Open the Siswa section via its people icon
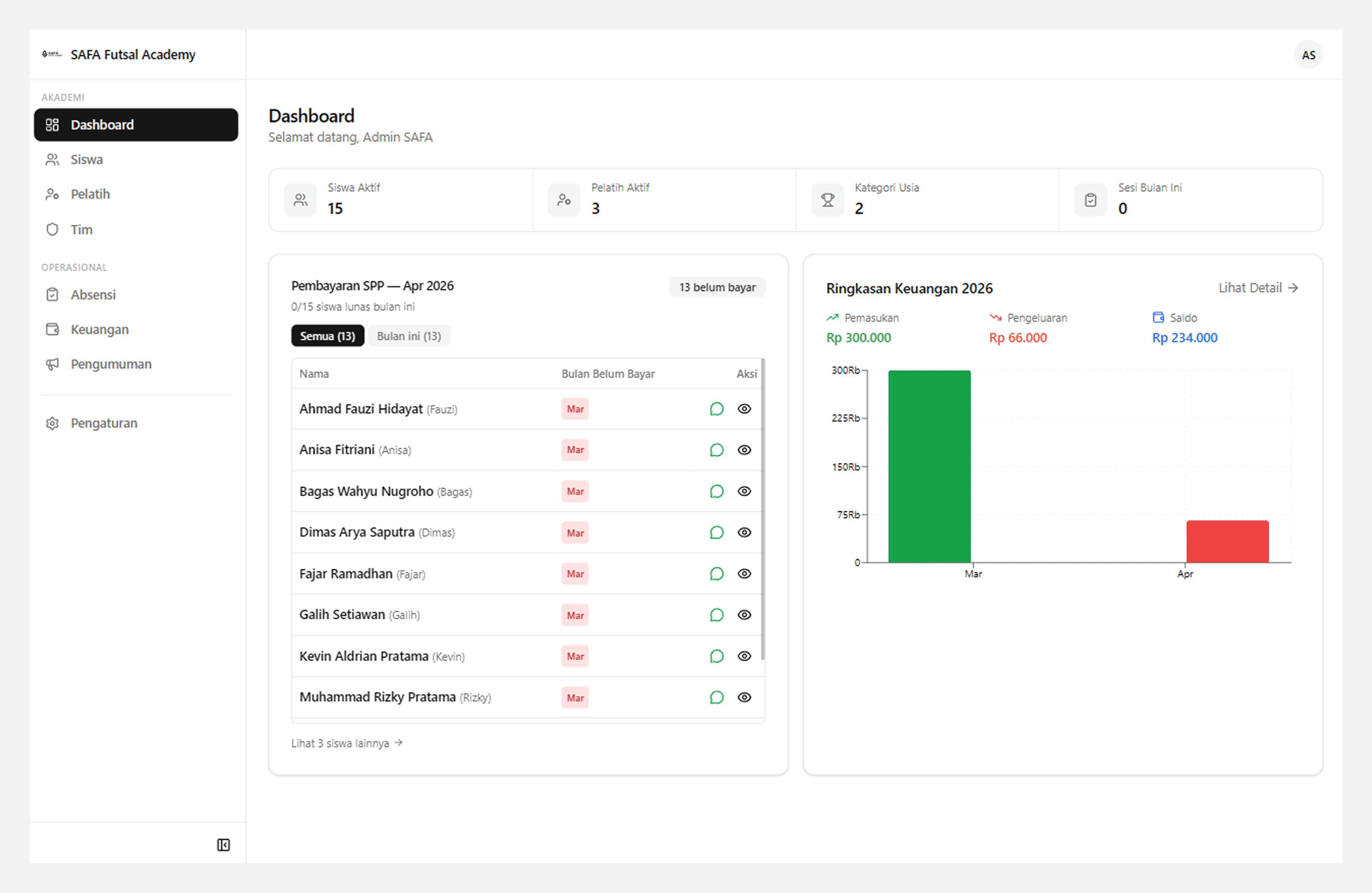The width and height of the screenshot is (1372, 893). pyautogui.click(x=52, y=159)
